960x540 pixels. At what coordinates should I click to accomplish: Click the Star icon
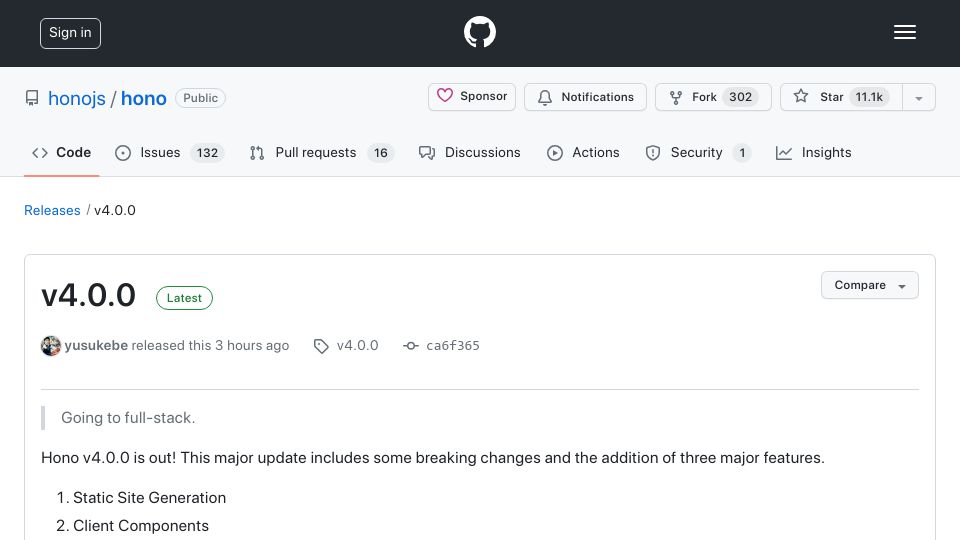[x=801, y=96]
